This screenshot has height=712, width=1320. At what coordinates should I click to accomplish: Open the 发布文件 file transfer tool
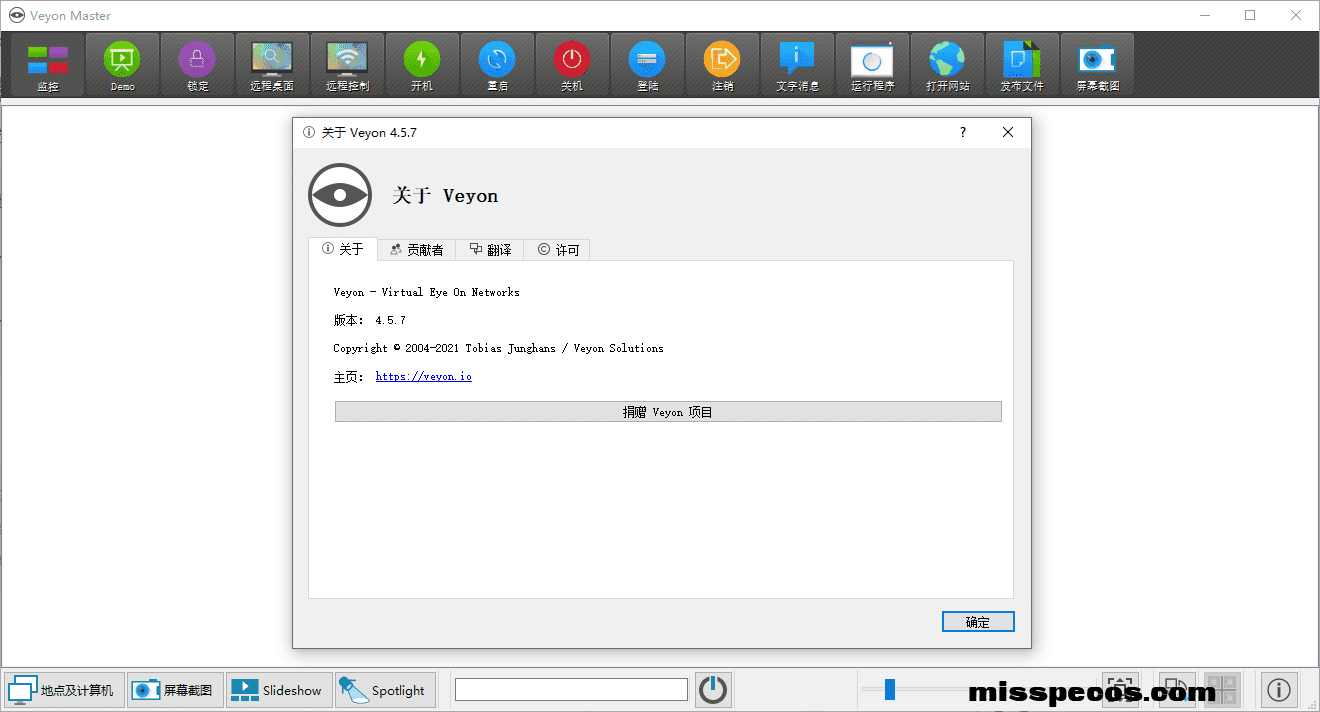1022,66
